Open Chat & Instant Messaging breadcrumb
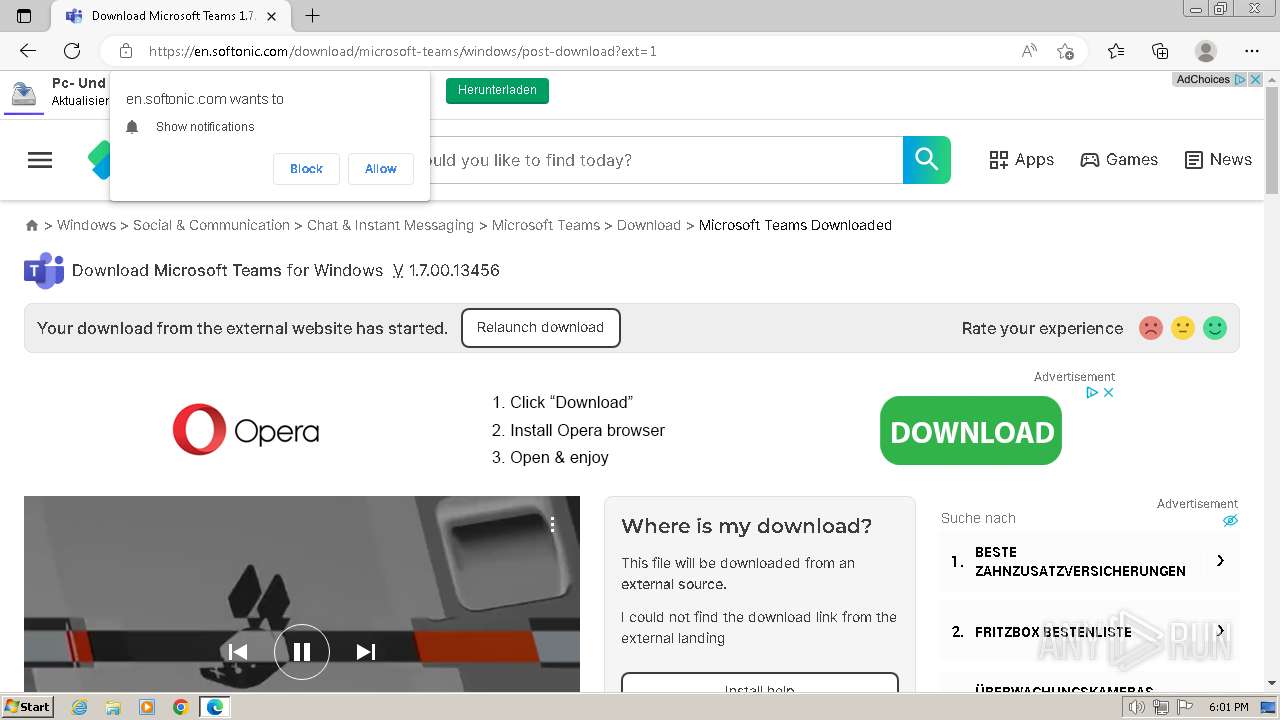Viewport: 1280px width, 720px height. coord(390,225)
